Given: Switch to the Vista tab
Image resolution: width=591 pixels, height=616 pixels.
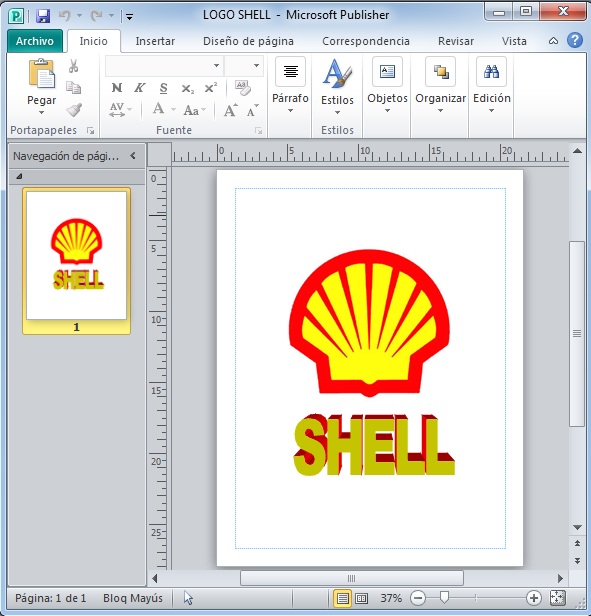Looking at the screenshot, I should (514, 41).
